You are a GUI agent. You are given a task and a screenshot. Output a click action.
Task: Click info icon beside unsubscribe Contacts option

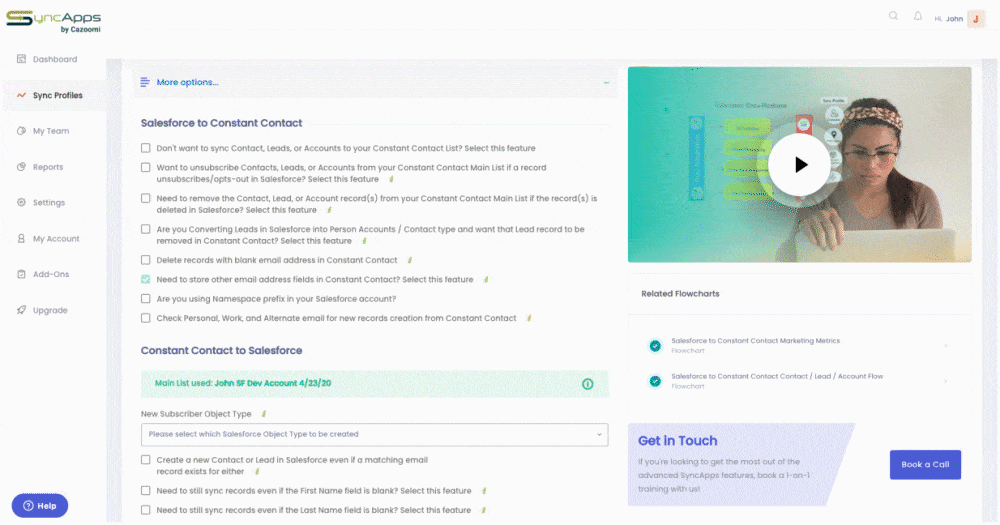click(391, 179)
